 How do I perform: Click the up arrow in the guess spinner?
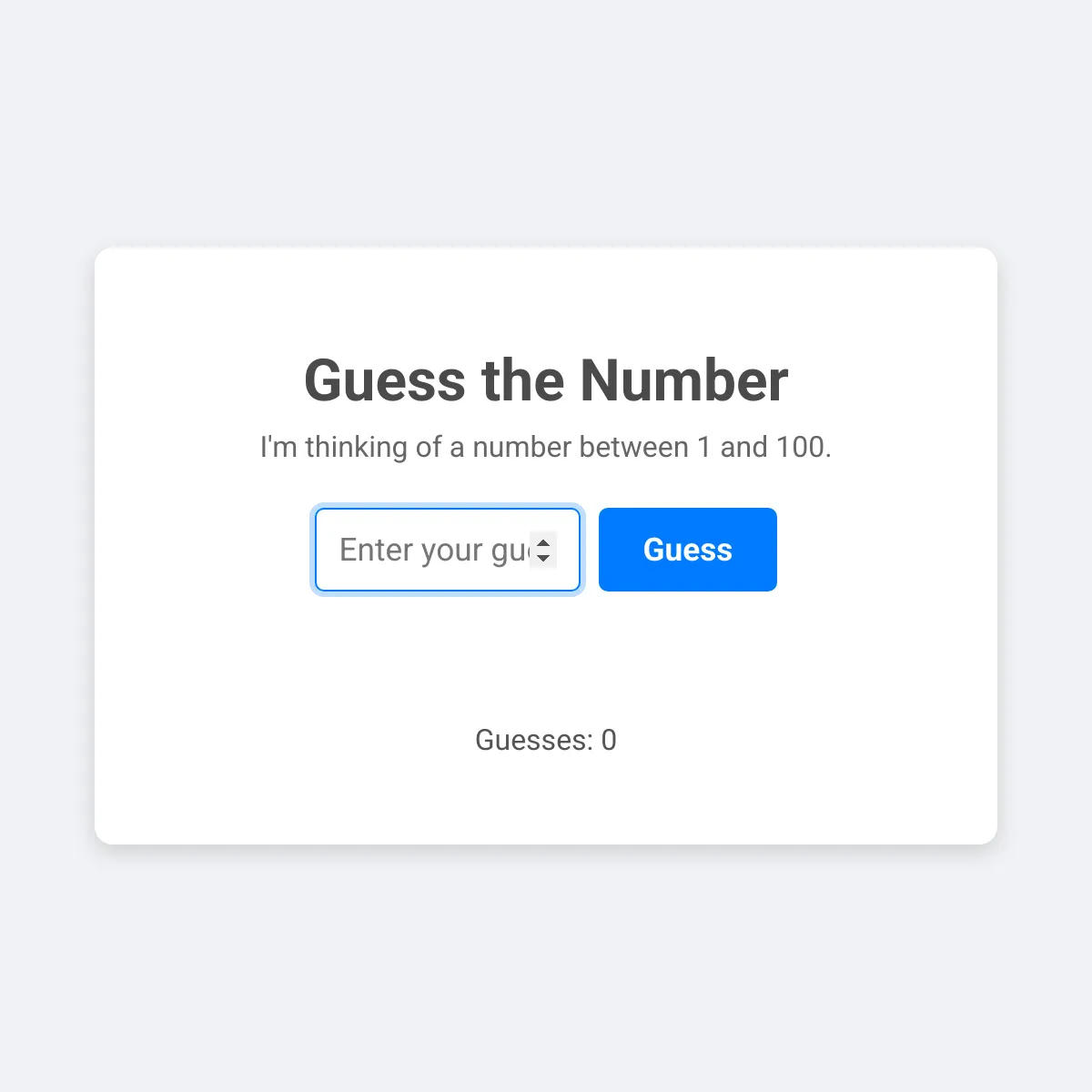[x=543, y=542]
